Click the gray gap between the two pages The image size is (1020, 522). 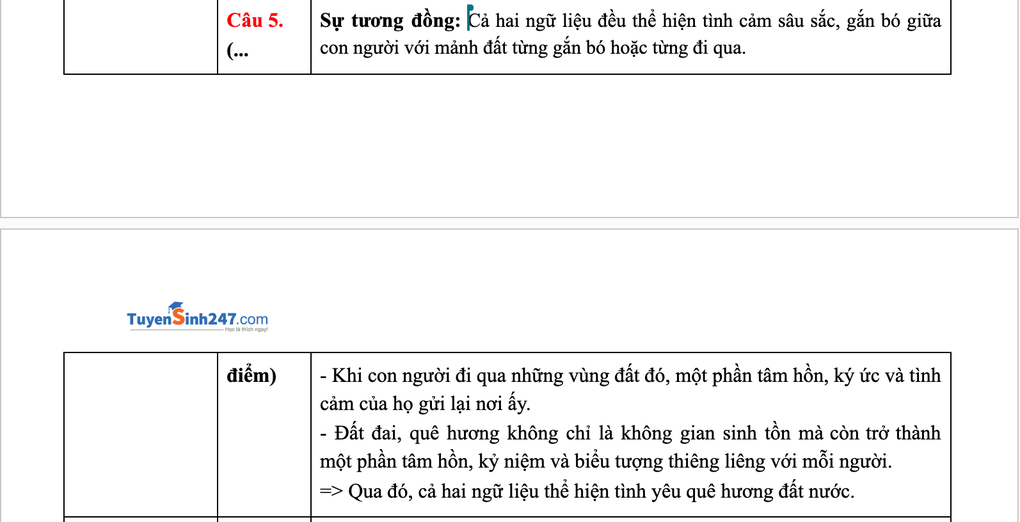(510, 223)
